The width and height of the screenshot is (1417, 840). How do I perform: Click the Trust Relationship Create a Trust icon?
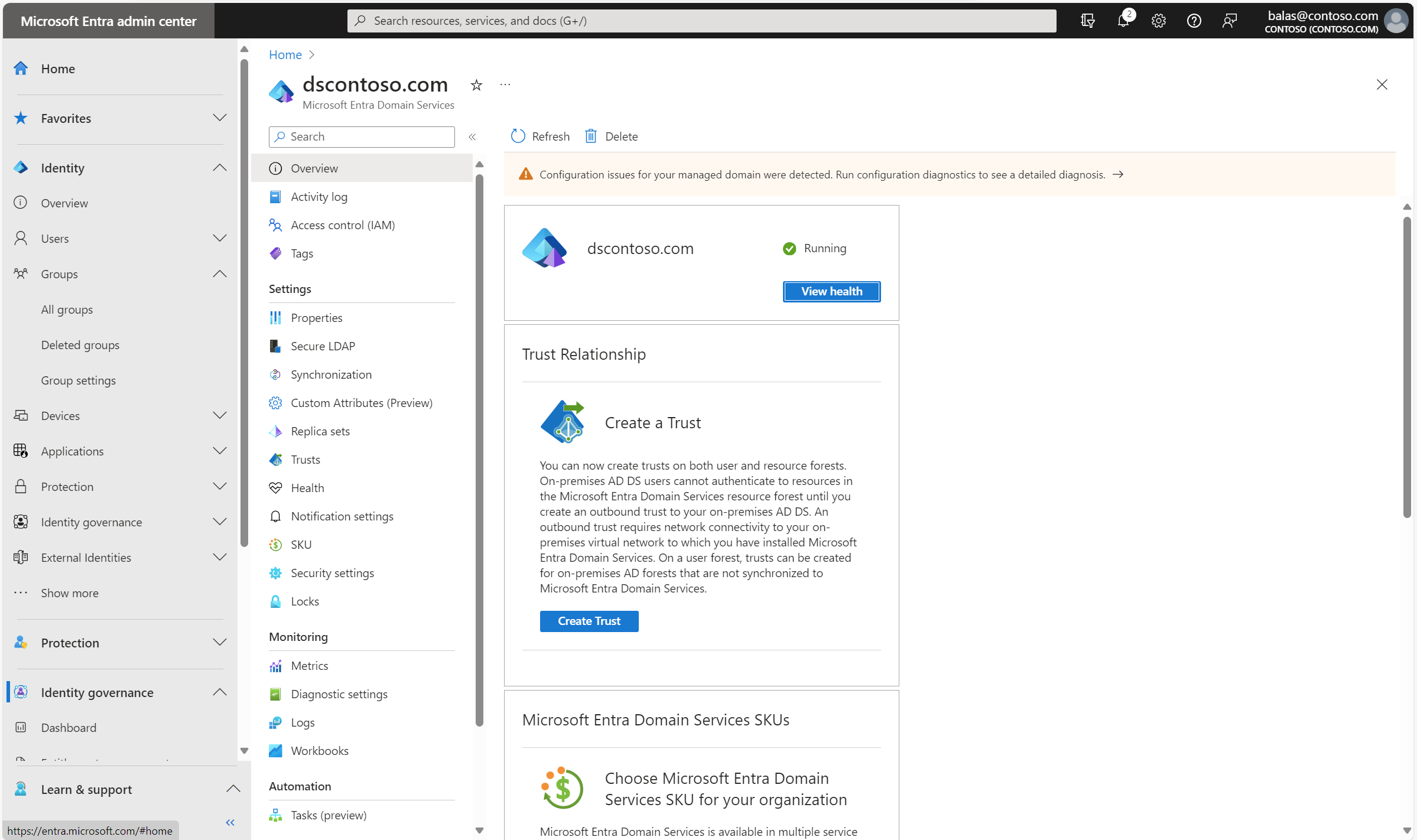(563, 421)
